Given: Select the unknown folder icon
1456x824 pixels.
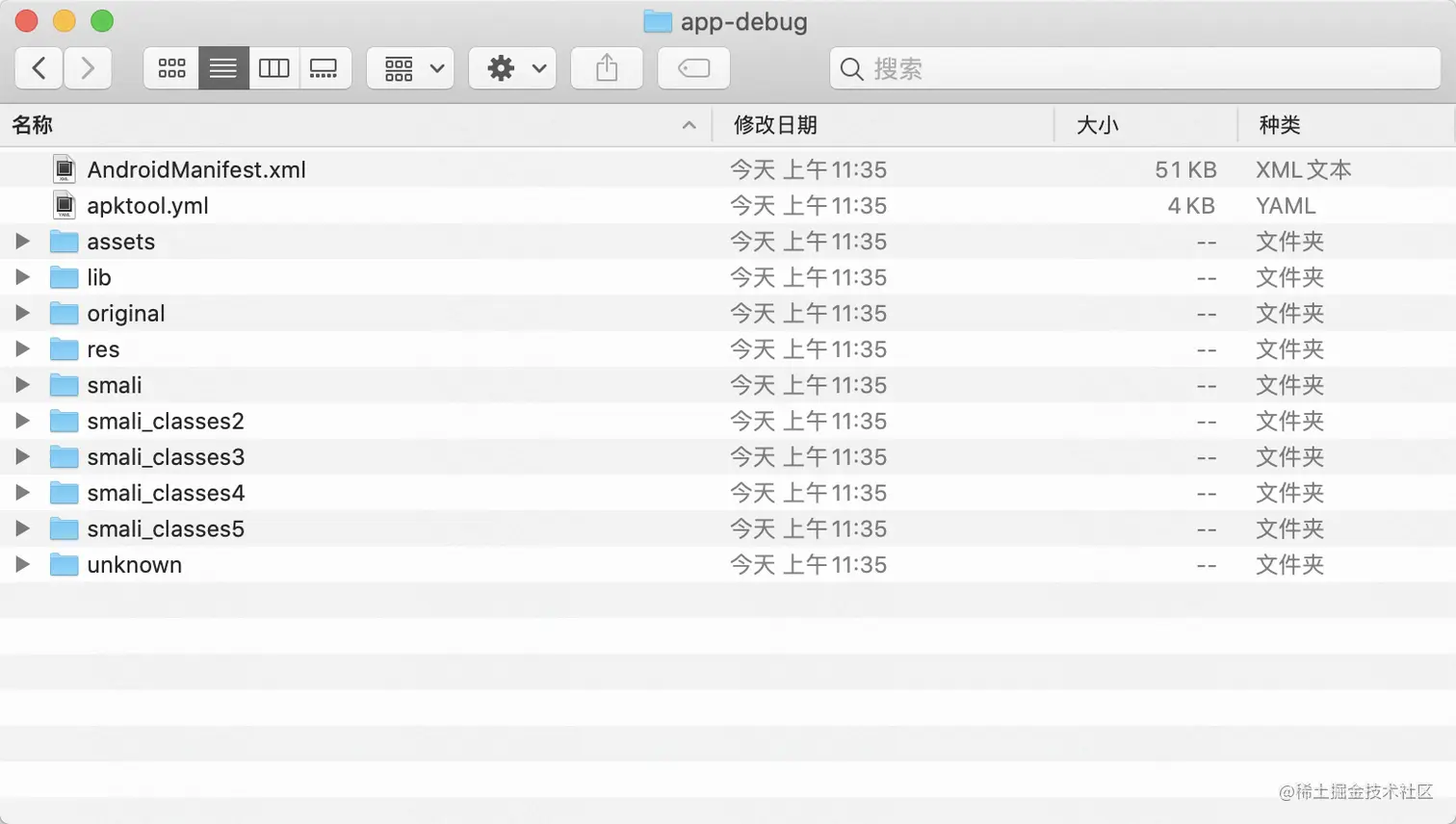Looking at the screenshot, I should (x=64, y=565).
